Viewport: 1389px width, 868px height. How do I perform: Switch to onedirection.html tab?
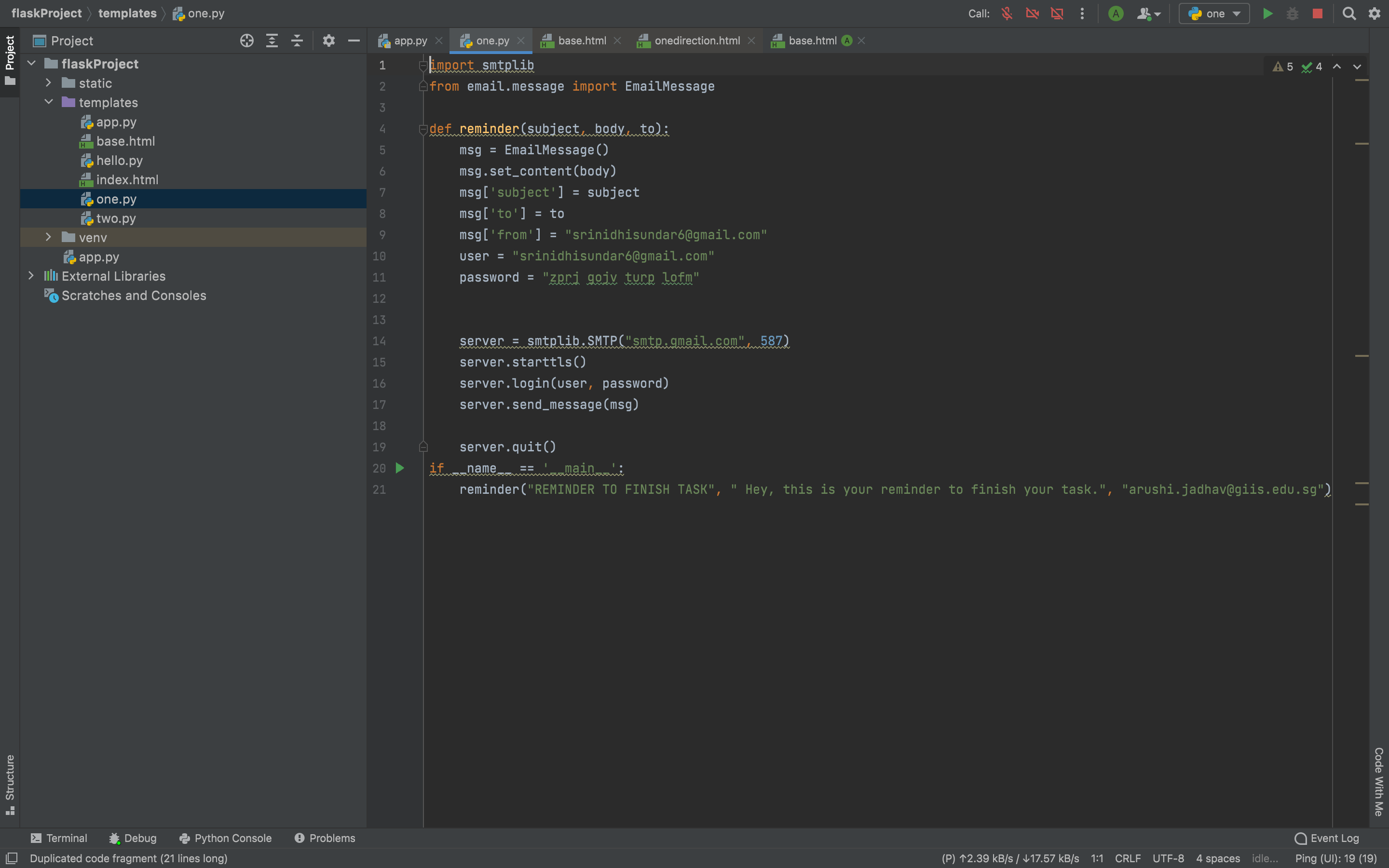[x=697, y=41]
